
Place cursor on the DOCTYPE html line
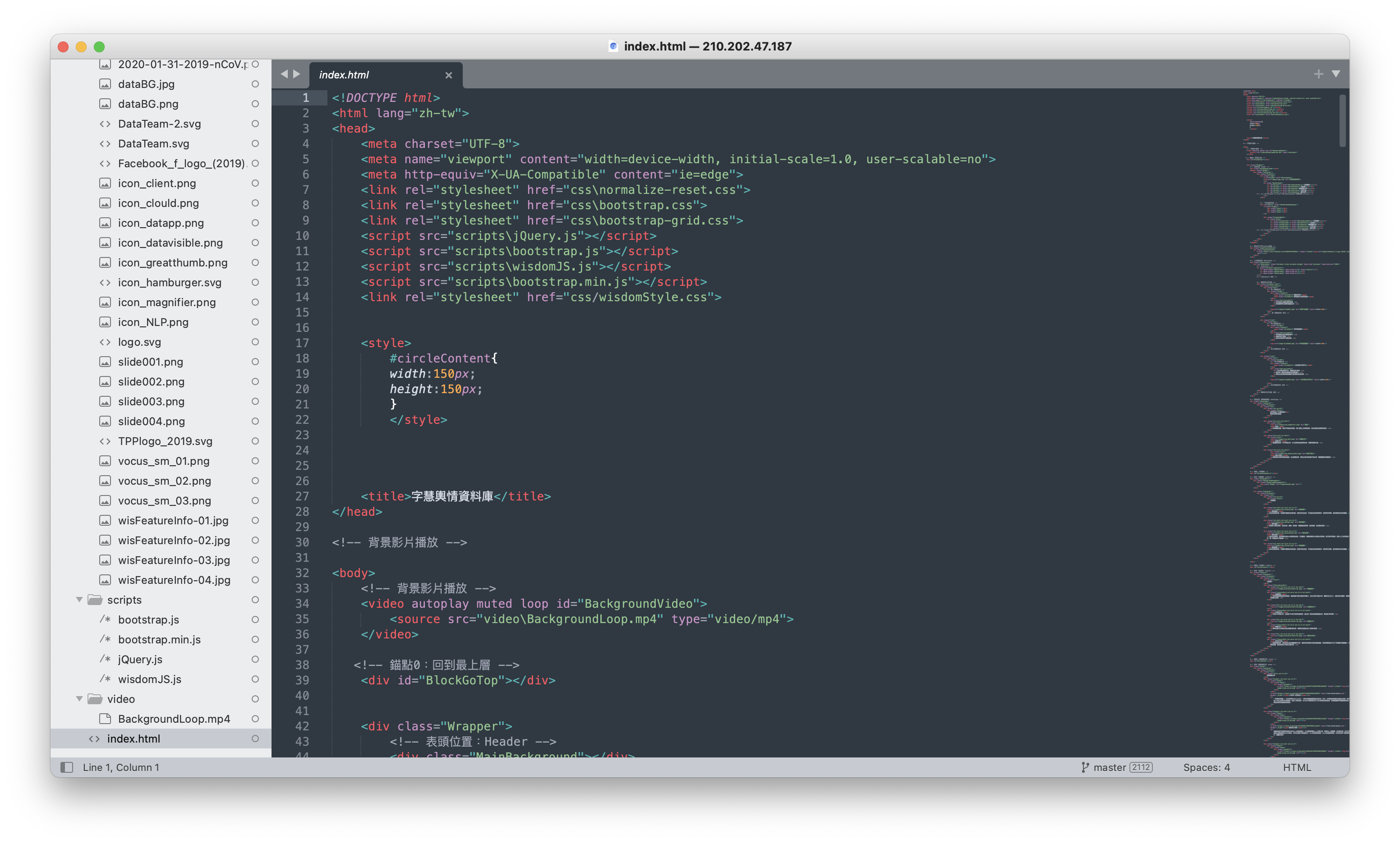click(x=386, y=98)
